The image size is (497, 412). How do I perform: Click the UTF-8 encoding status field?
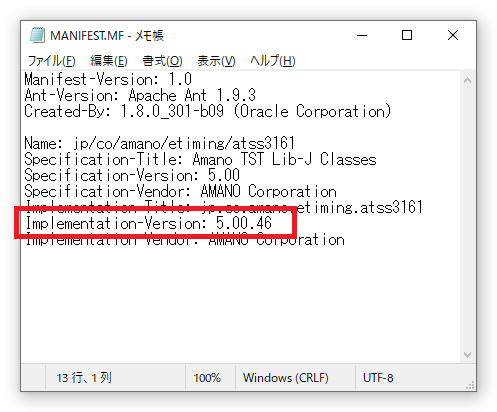pos(378,378)
